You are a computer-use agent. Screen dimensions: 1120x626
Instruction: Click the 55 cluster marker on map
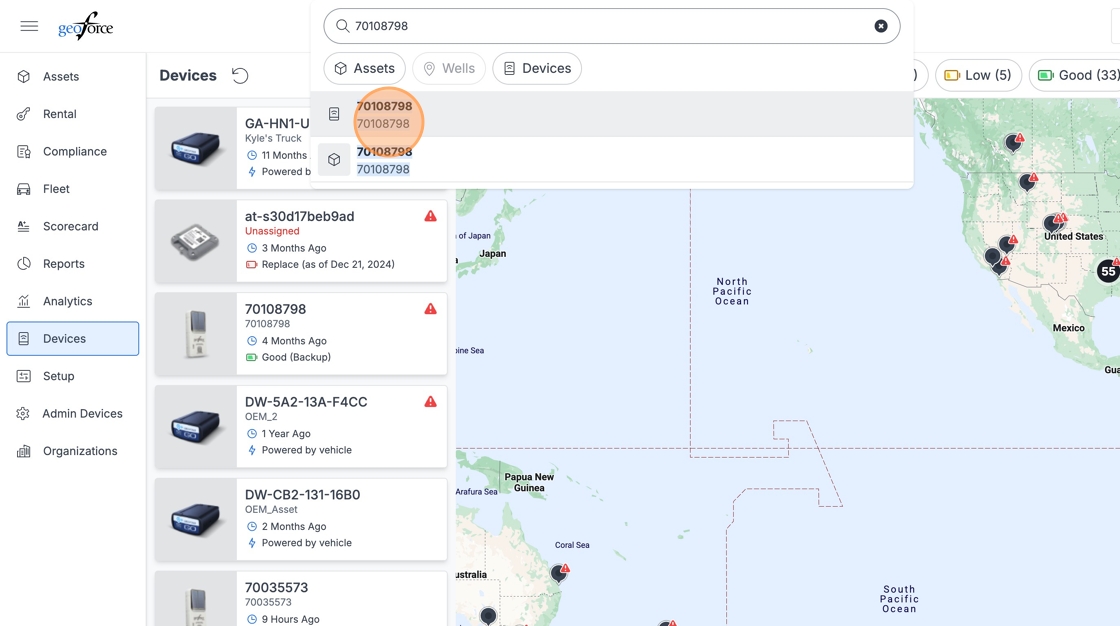[x=1107, y=271]
